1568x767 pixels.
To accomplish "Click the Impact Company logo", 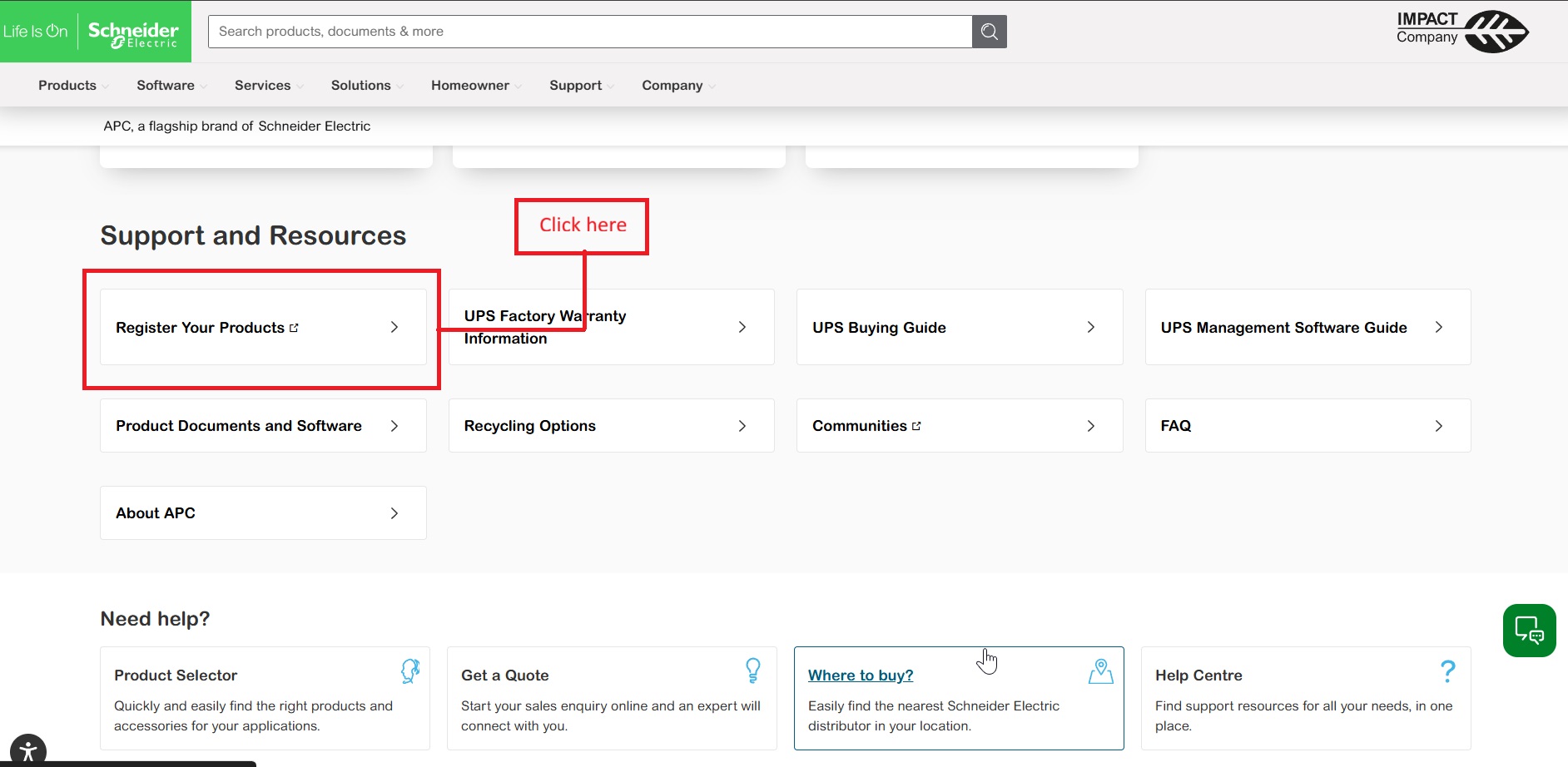I will (x=1462, y=32).
